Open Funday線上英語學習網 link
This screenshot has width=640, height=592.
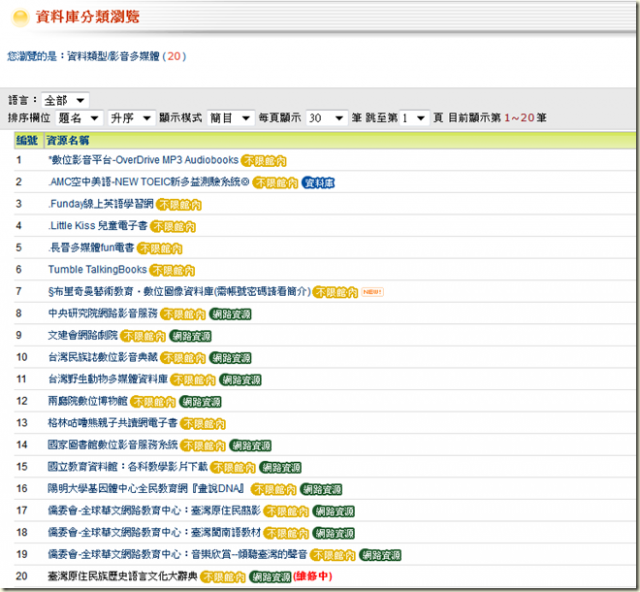101,204
